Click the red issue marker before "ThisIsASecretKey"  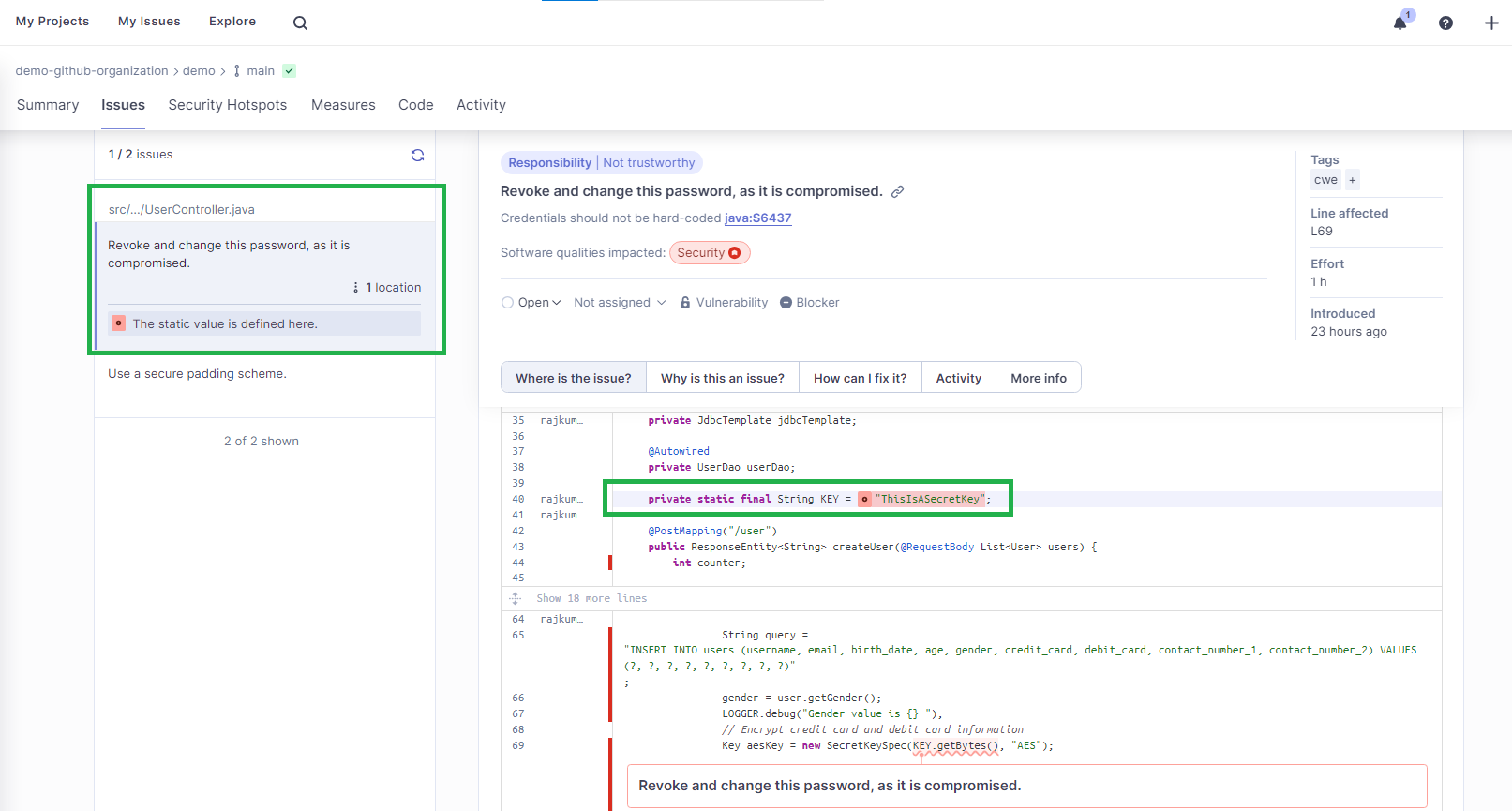(864, 499)
